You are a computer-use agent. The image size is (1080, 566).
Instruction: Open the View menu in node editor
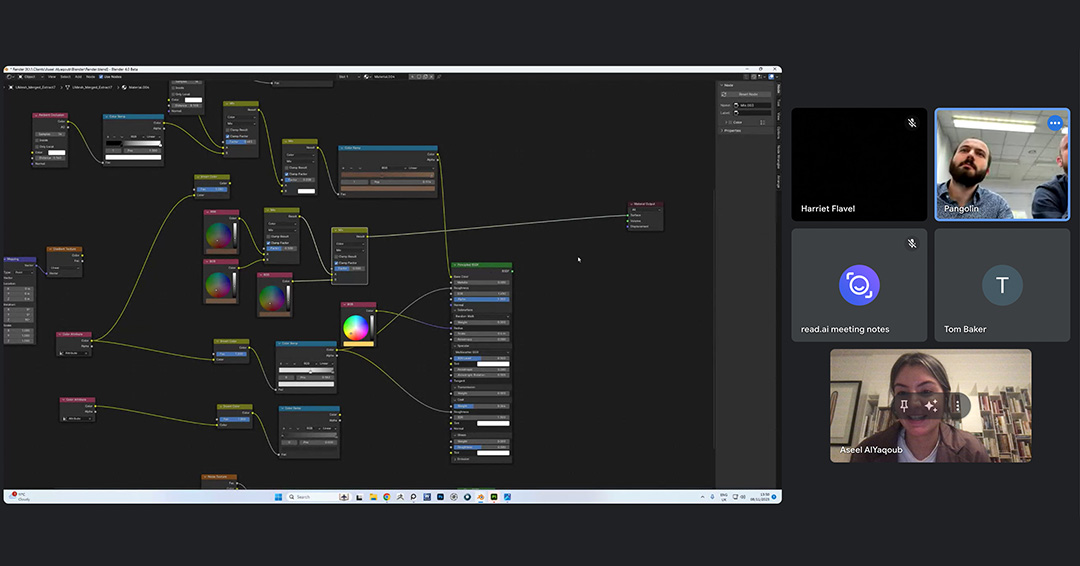tap(53, 76)
